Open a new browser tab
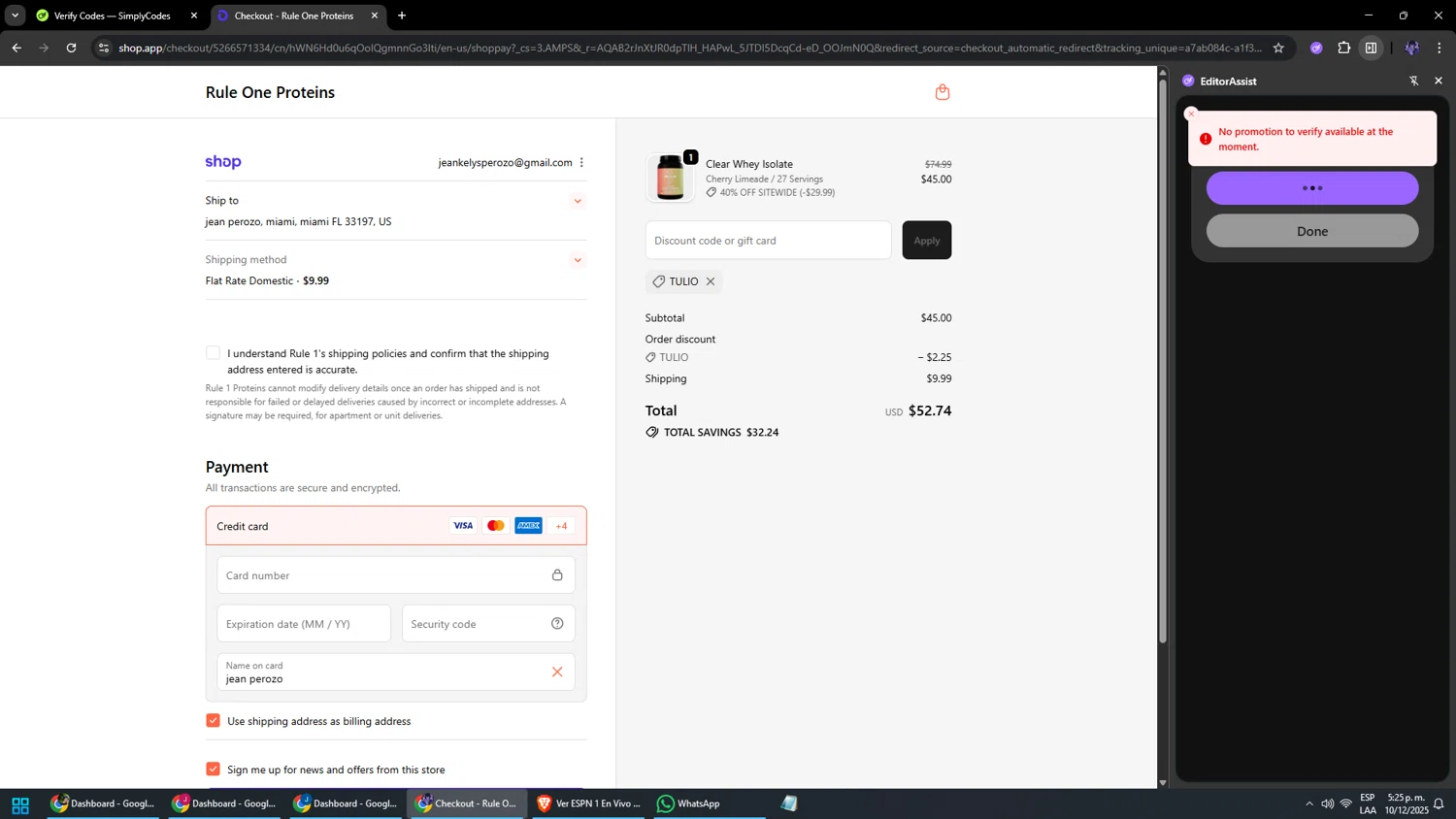This screenshot has height=819, width=1456. click(402, 16)
